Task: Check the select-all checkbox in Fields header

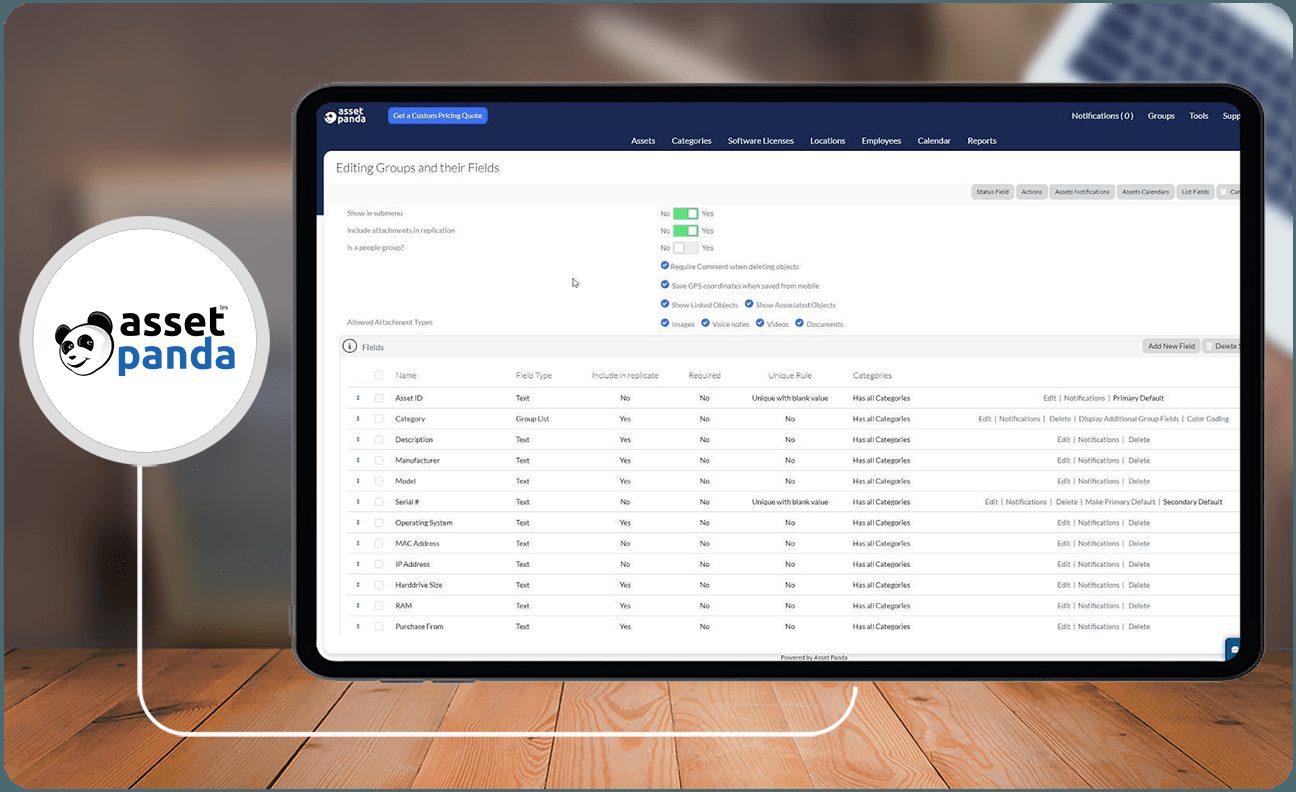Action: tap(379, 376)
